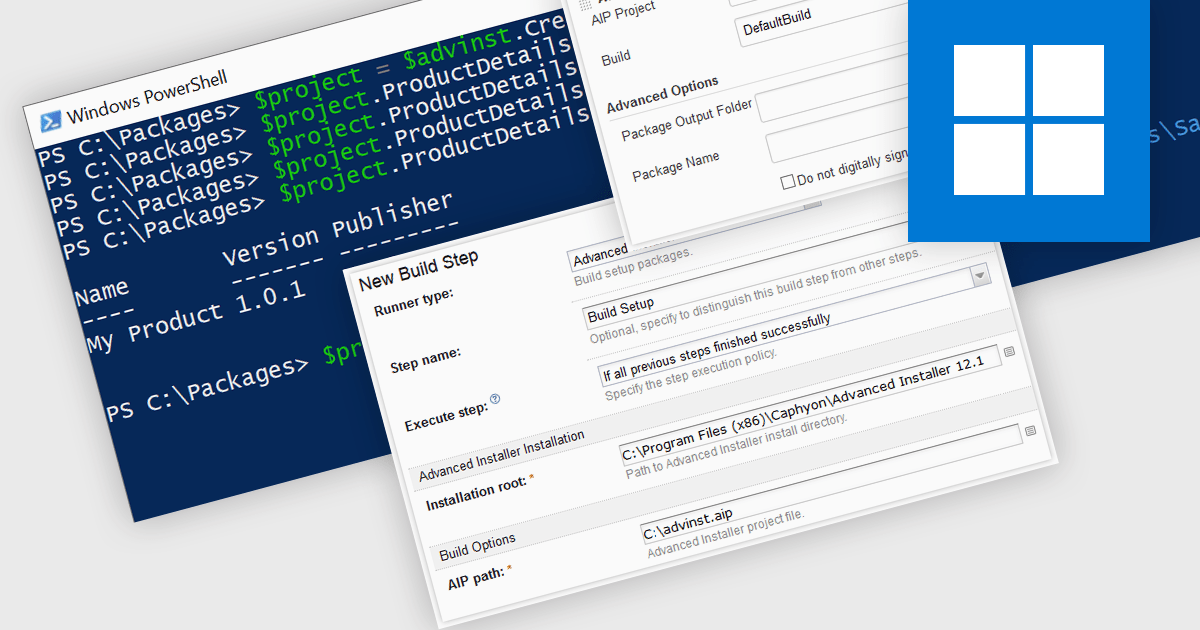The image size is (1200, 630).
Task: Open the Runner type combo box showing Advanced
Action: (x=600, y=255)
